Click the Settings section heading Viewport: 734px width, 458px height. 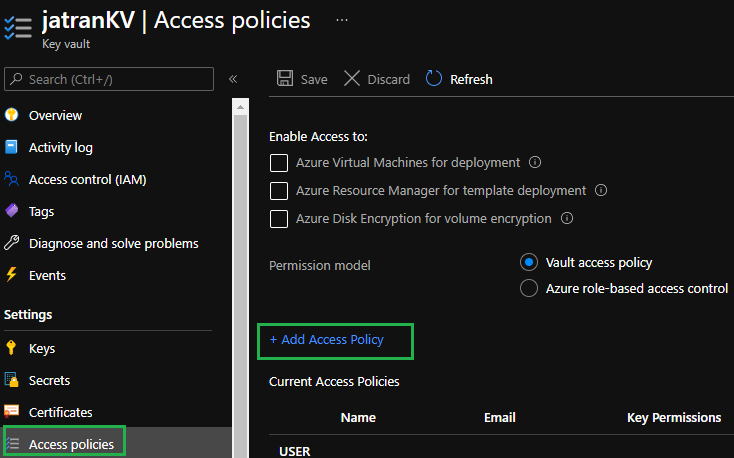point(28,315)
